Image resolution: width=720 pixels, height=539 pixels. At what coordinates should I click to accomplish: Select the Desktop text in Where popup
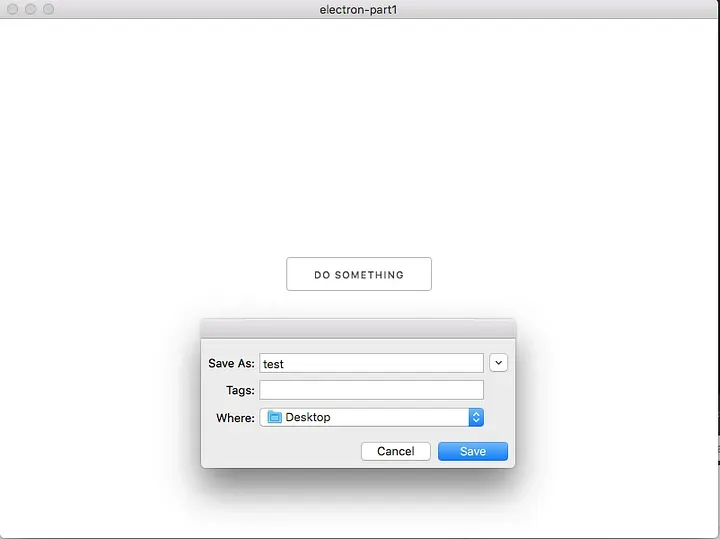(x=308, y=417)
